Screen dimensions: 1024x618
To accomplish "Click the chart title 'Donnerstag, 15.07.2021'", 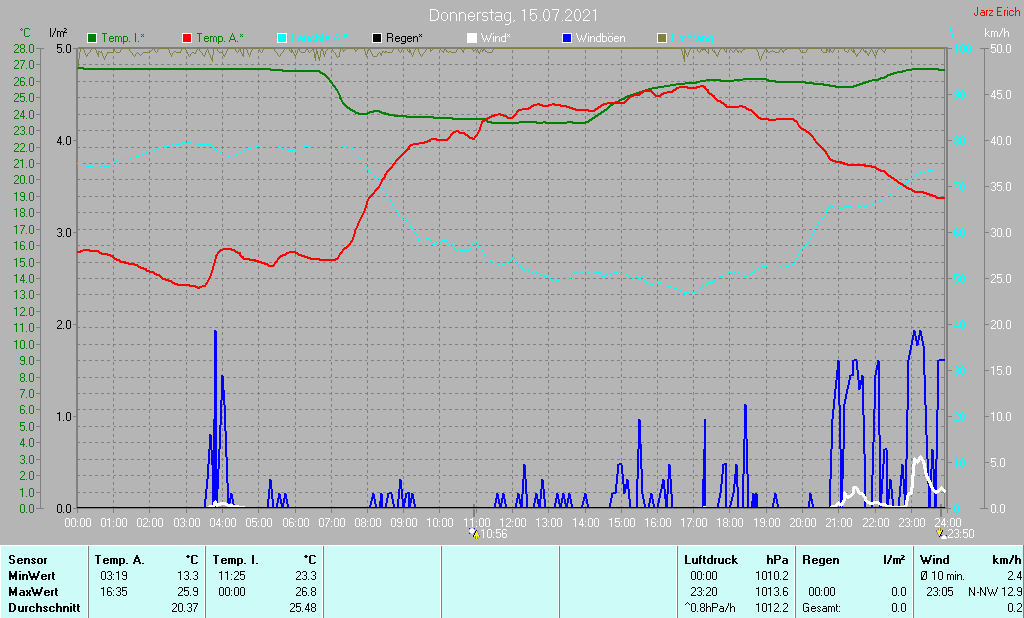I will click(513, 15).
